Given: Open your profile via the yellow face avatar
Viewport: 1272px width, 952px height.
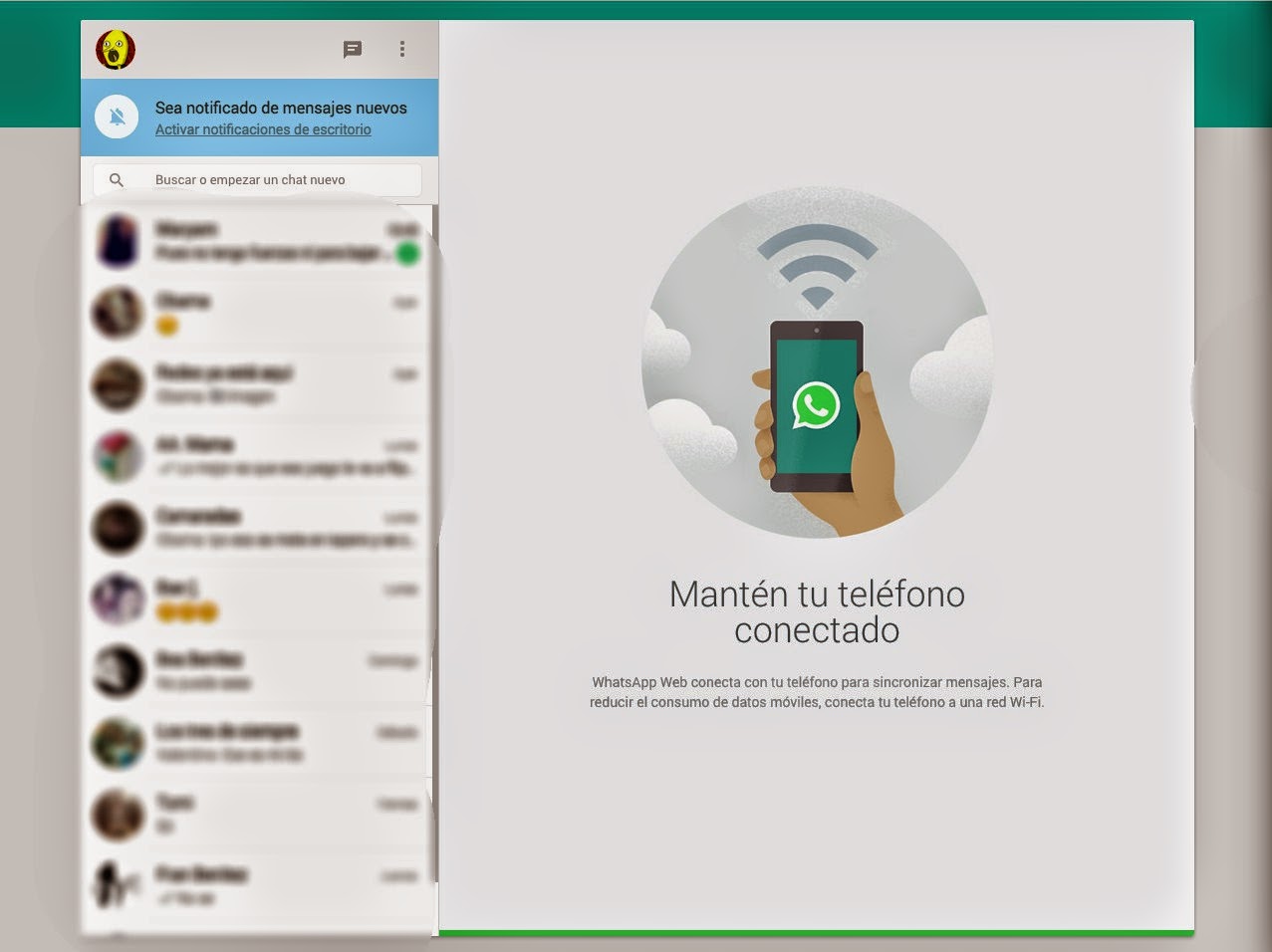Looking at the screenshot, I should click(x=116, y=50).
